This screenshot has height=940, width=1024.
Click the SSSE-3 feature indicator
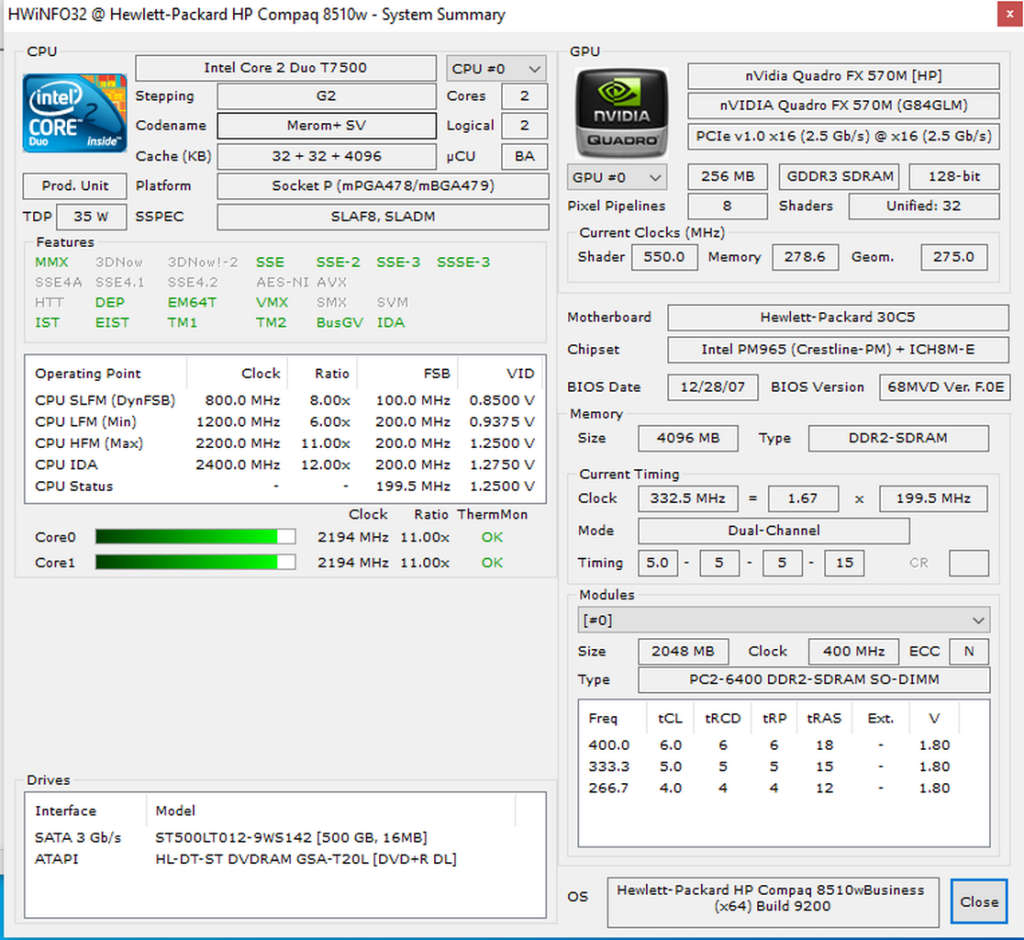coord(463,262)
